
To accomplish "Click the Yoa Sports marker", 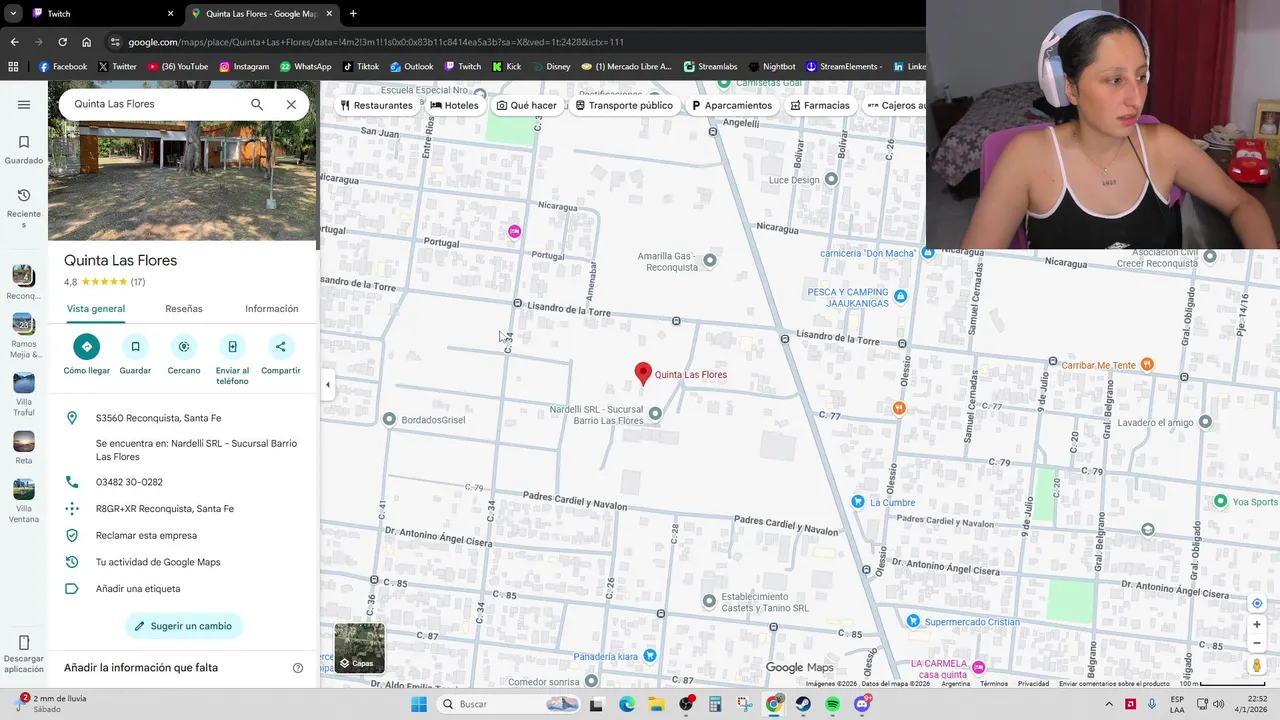I will pyautogui.click(x=1220, y=501).
